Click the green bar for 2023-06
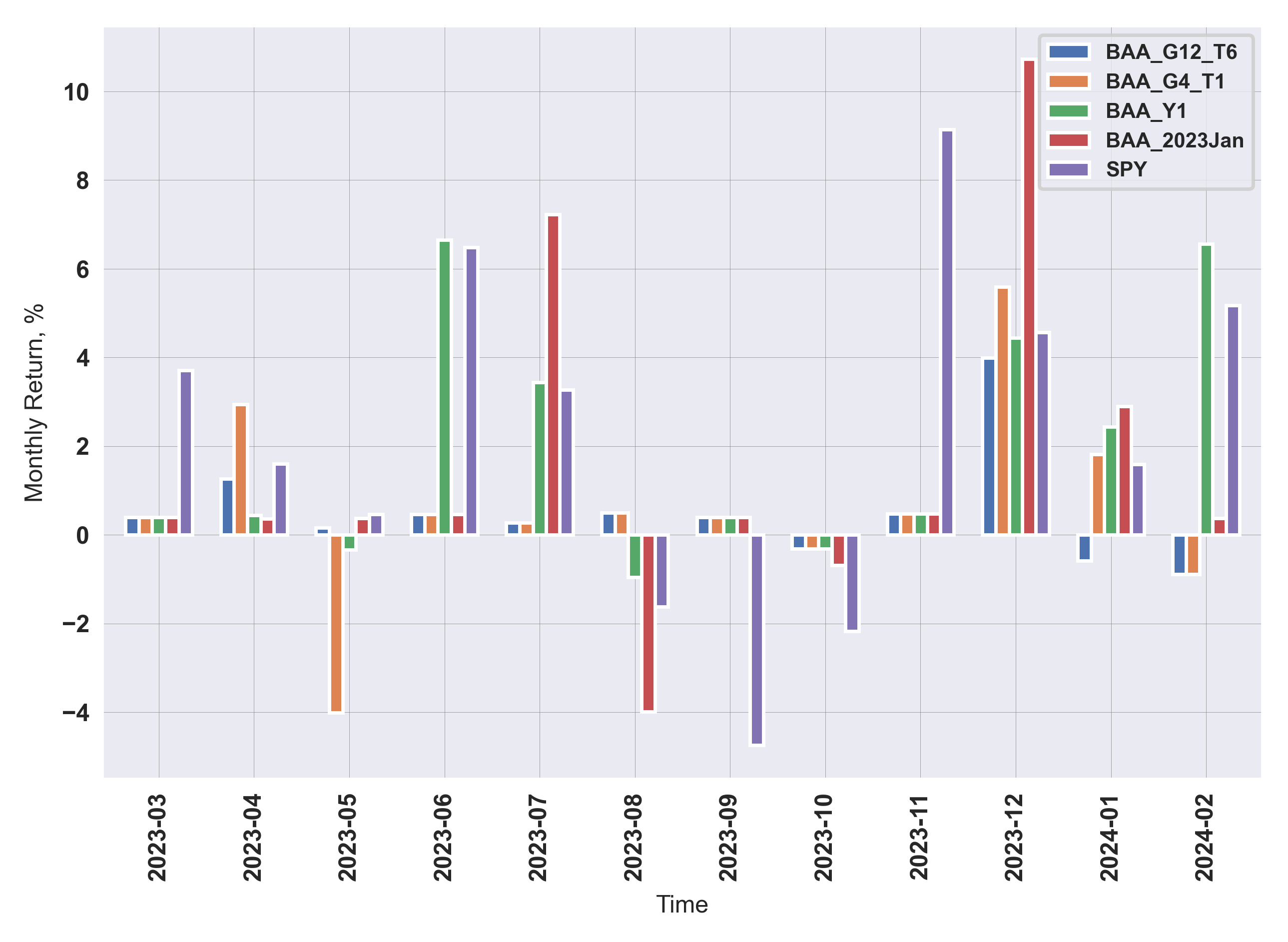The image size is (1288, 942). (x=445, y=388)
